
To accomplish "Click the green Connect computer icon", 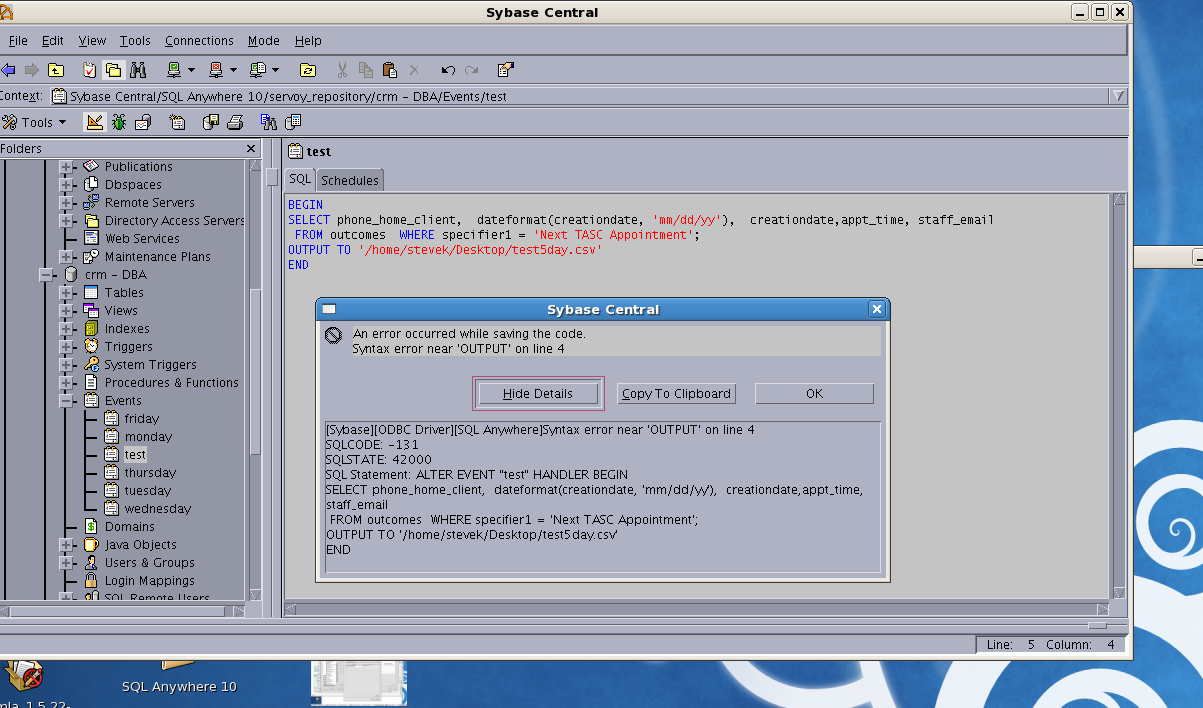I will pos(174,70).
